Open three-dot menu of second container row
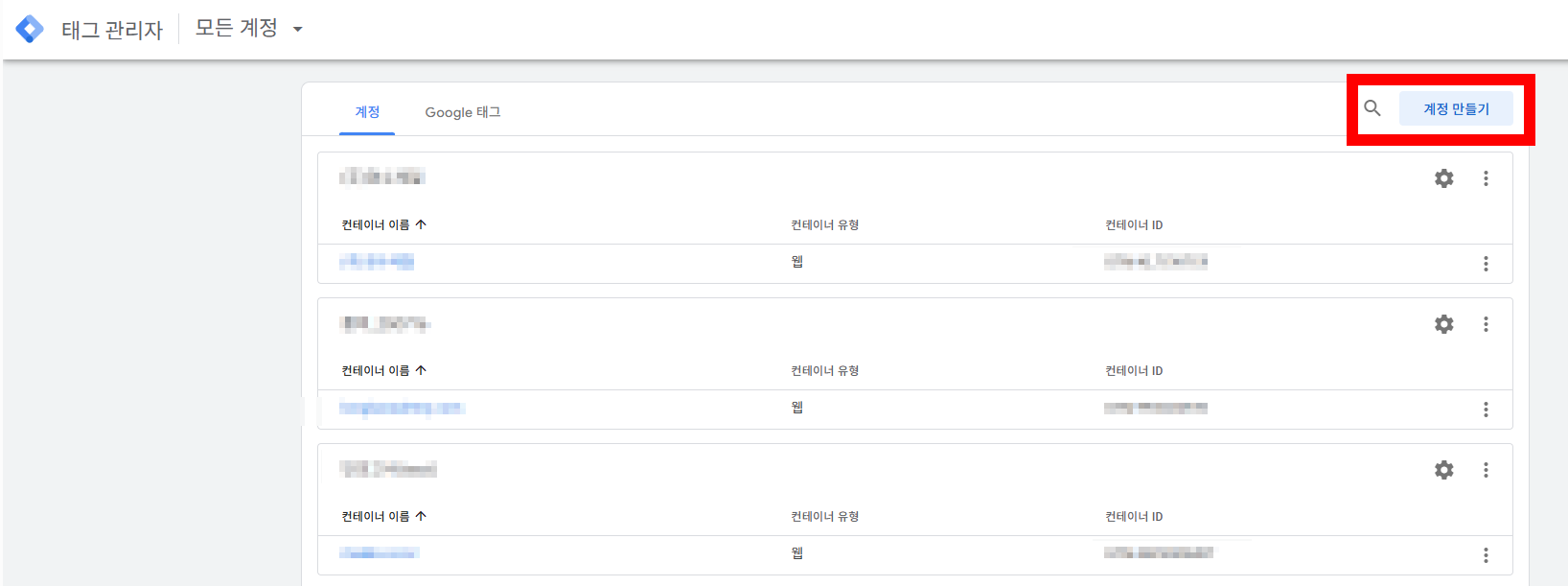Image resolution: width=1568 pixels, height=586 pixels. 1487,410
